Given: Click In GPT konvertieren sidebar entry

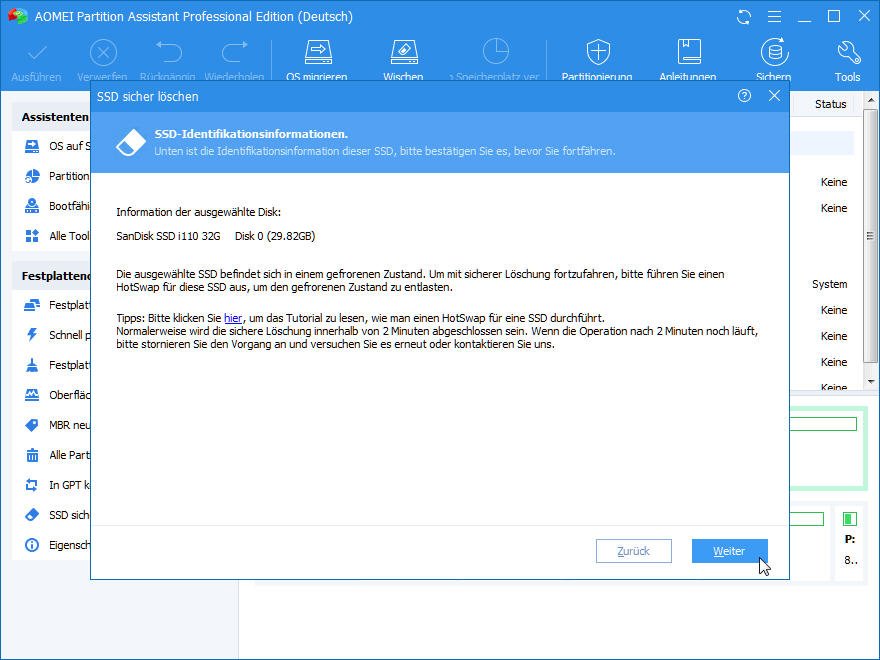Looking at the screenshot, I should click(57, 485).
